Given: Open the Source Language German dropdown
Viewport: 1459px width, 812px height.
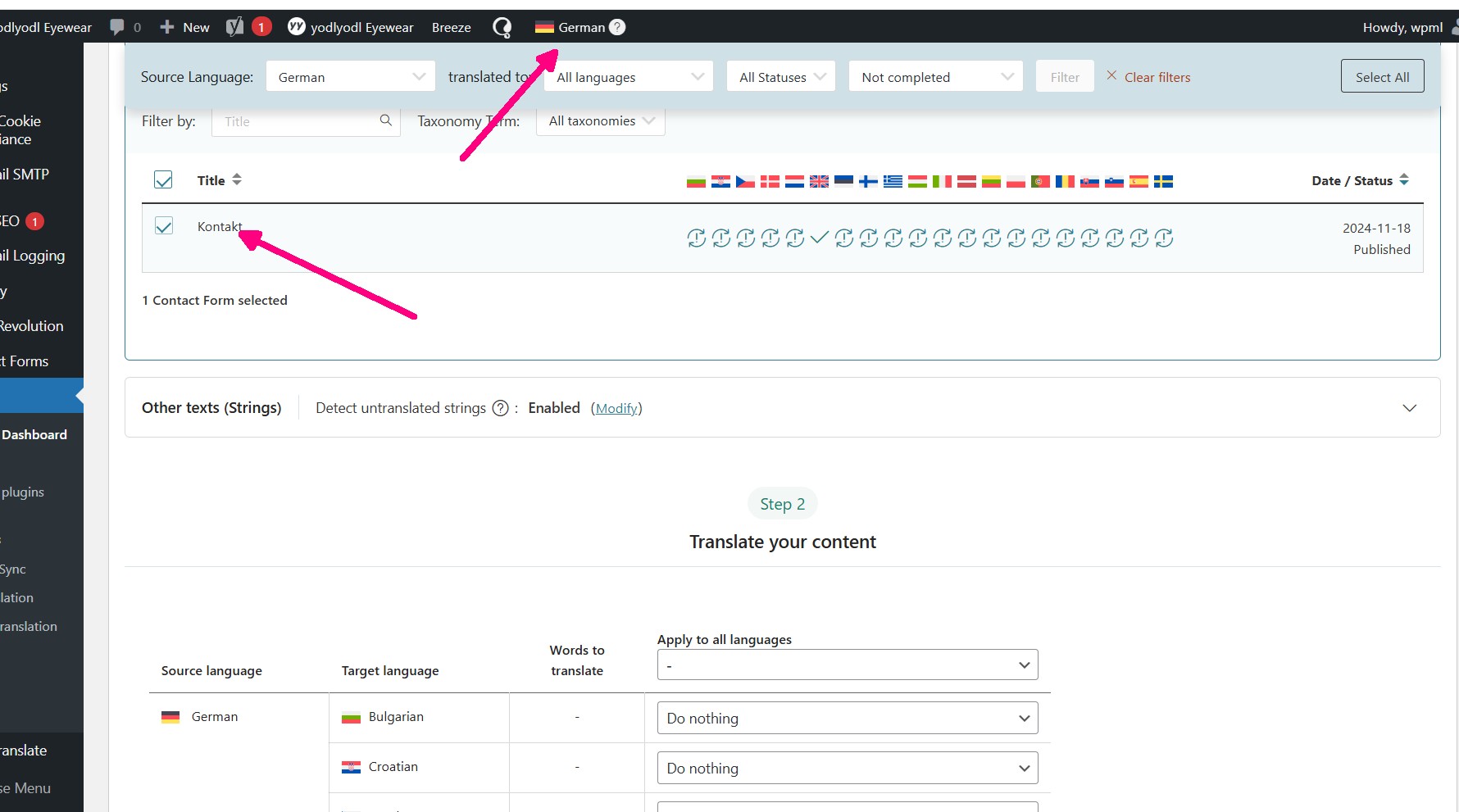Looking at the screenshot, I should (351, 77).
